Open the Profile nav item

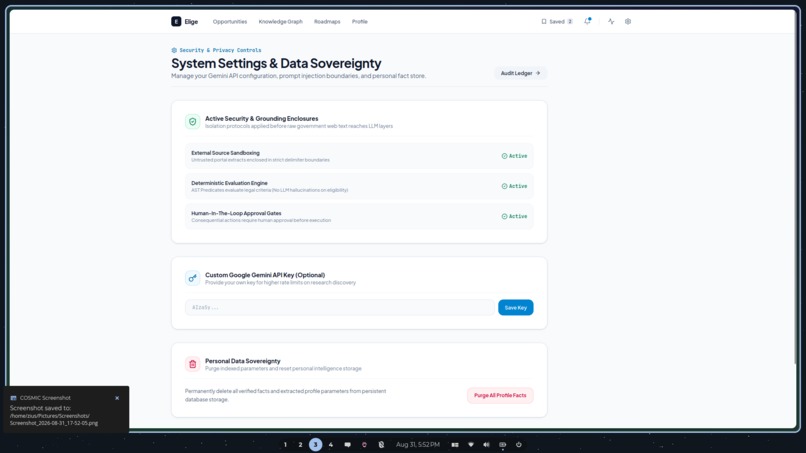click(359, 22)
